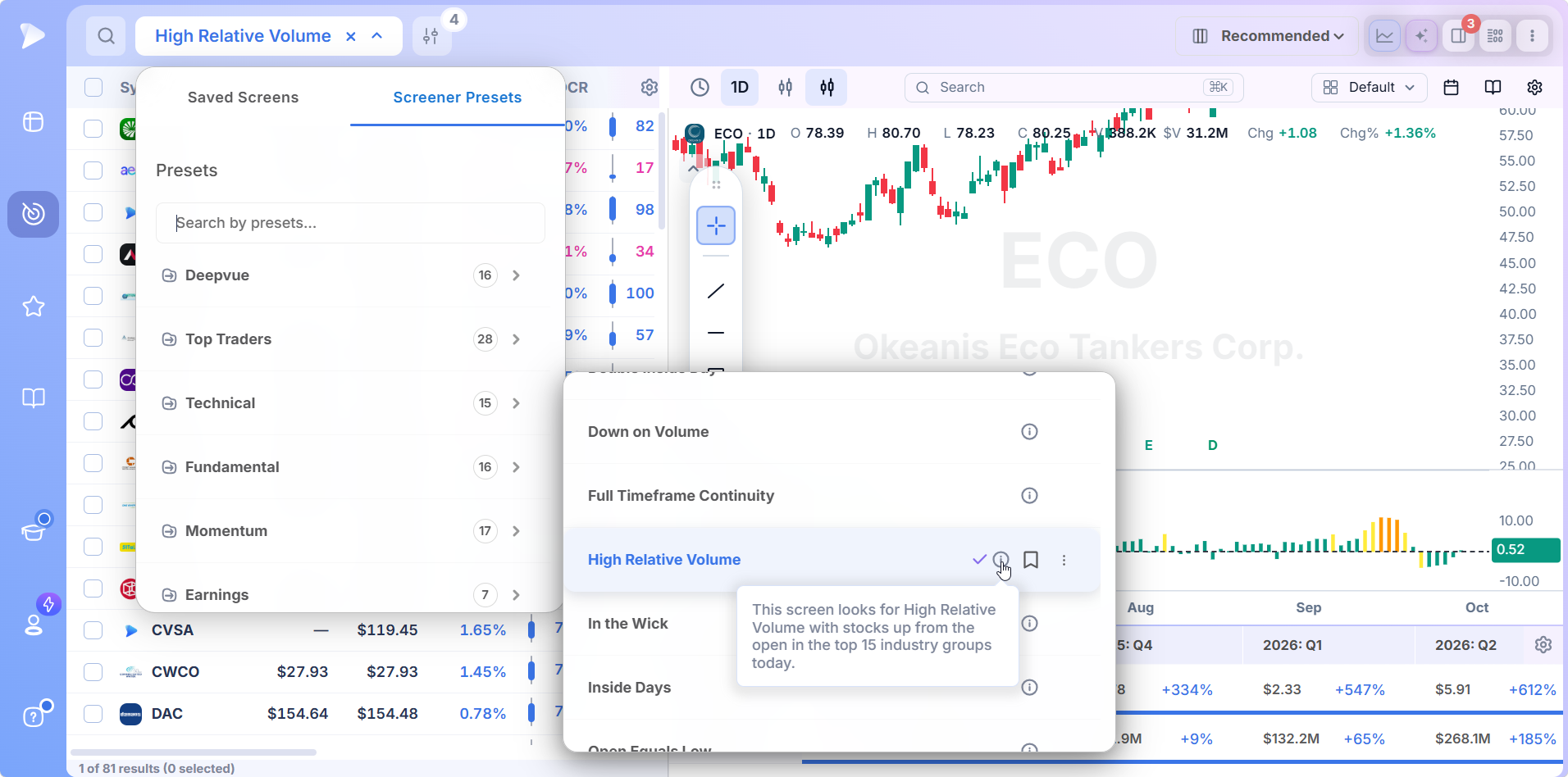
Task: Focus the chart symbol Search field
Action: tap(1074, 88)
